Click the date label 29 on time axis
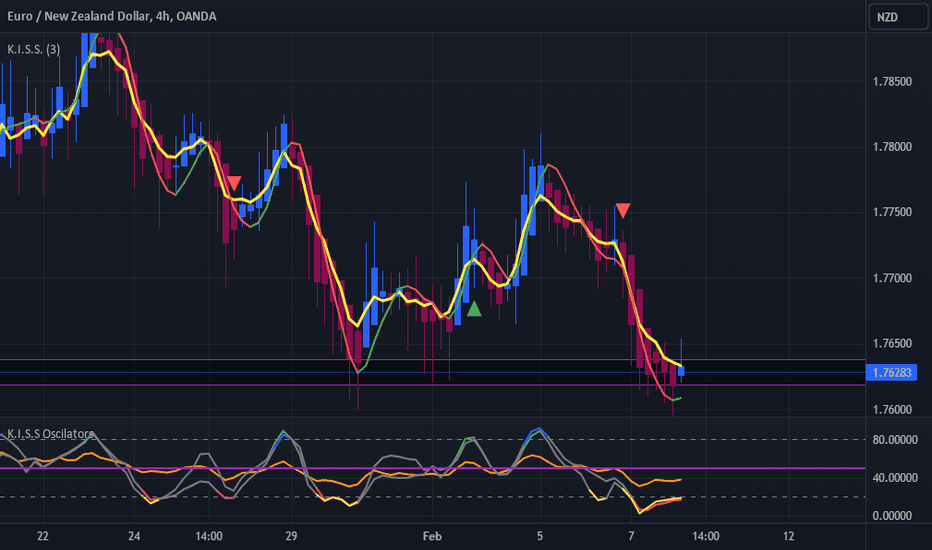This screenshot has height=550, width=932. click(291, 536)
